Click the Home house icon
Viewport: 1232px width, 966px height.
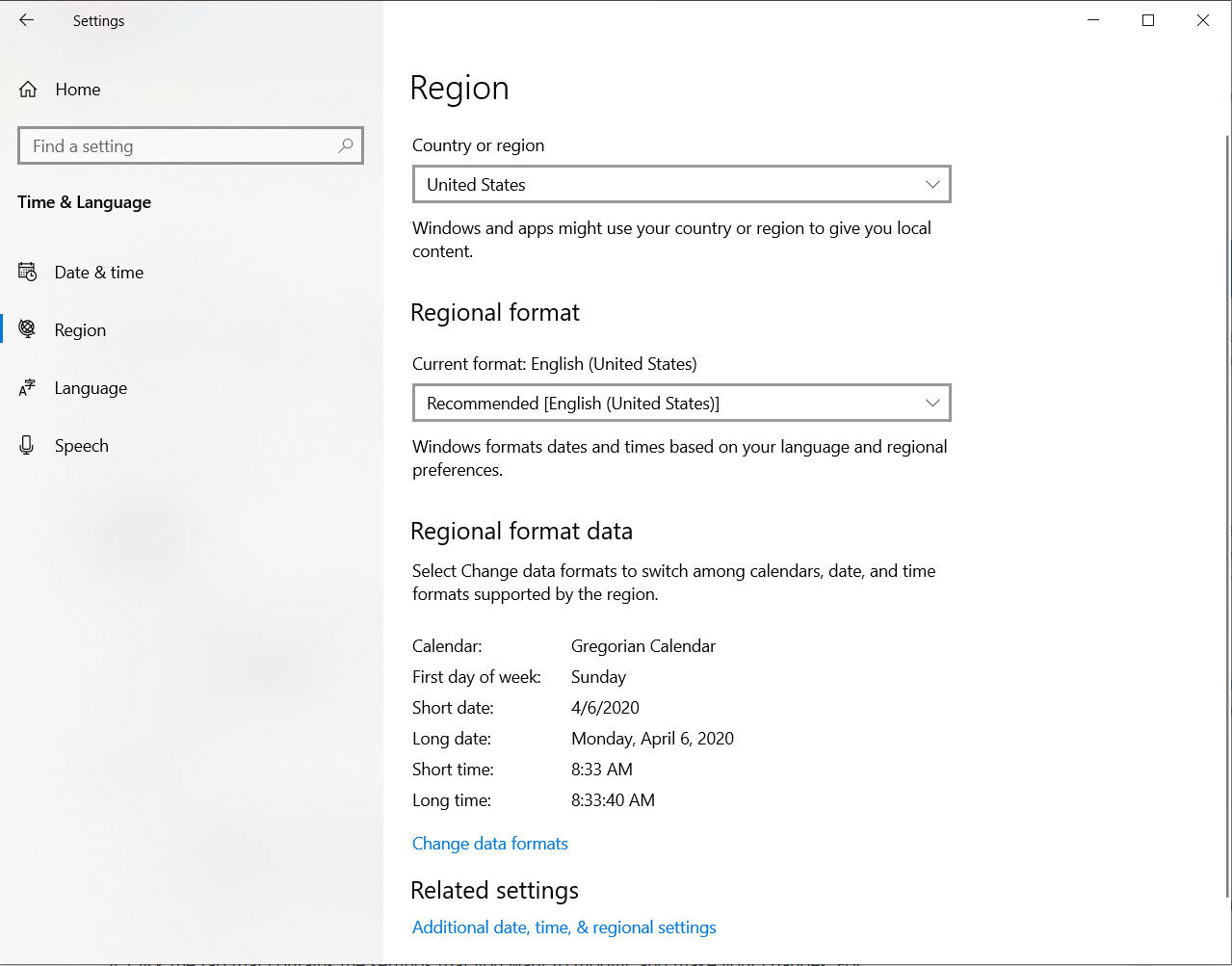point(28,90)
